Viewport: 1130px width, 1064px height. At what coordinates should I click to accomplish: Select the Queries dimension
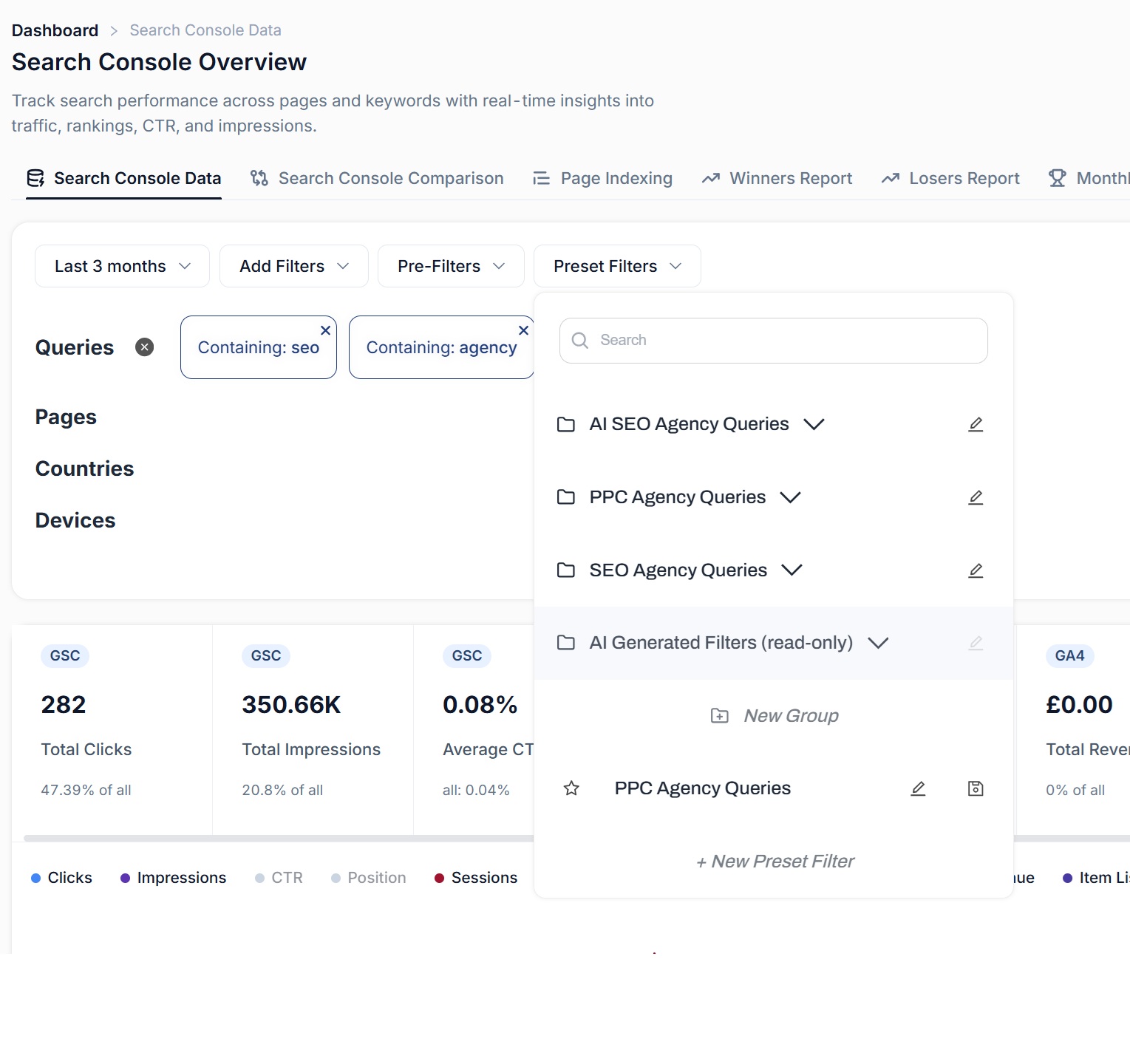(x=75, y=347)
